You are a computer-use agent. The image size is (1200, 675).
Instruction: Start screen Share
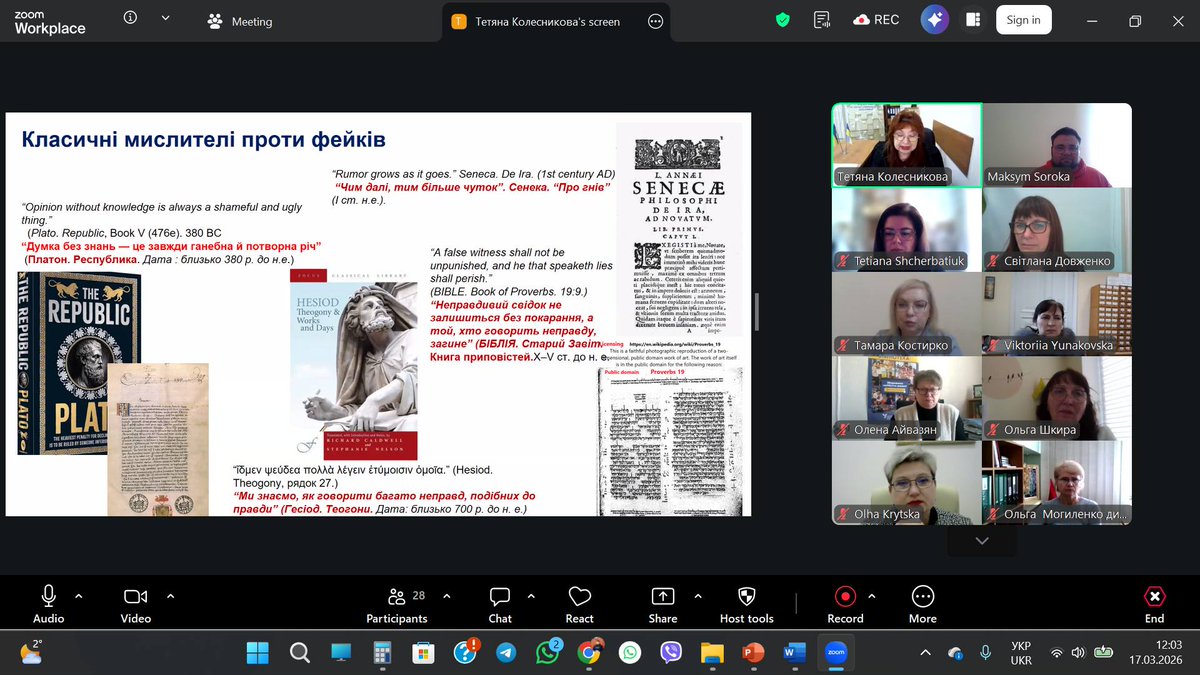click(x=663, y=604)
